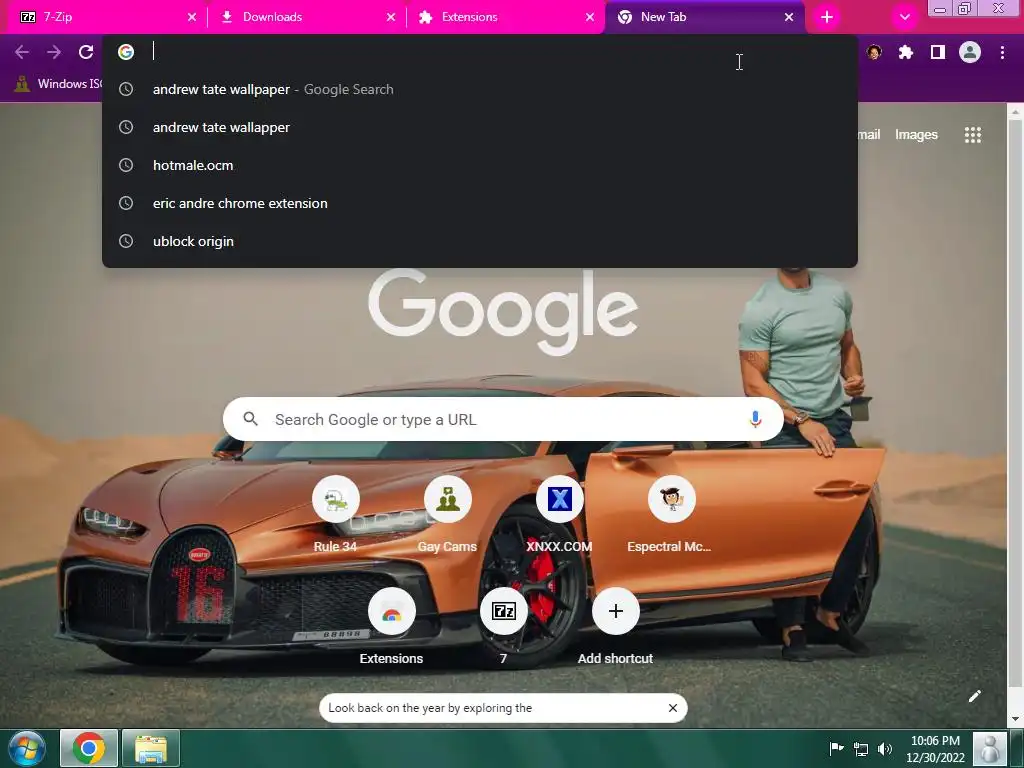1024x768 pixels.
Task: Click Add shortcut button
Action: 615,627
